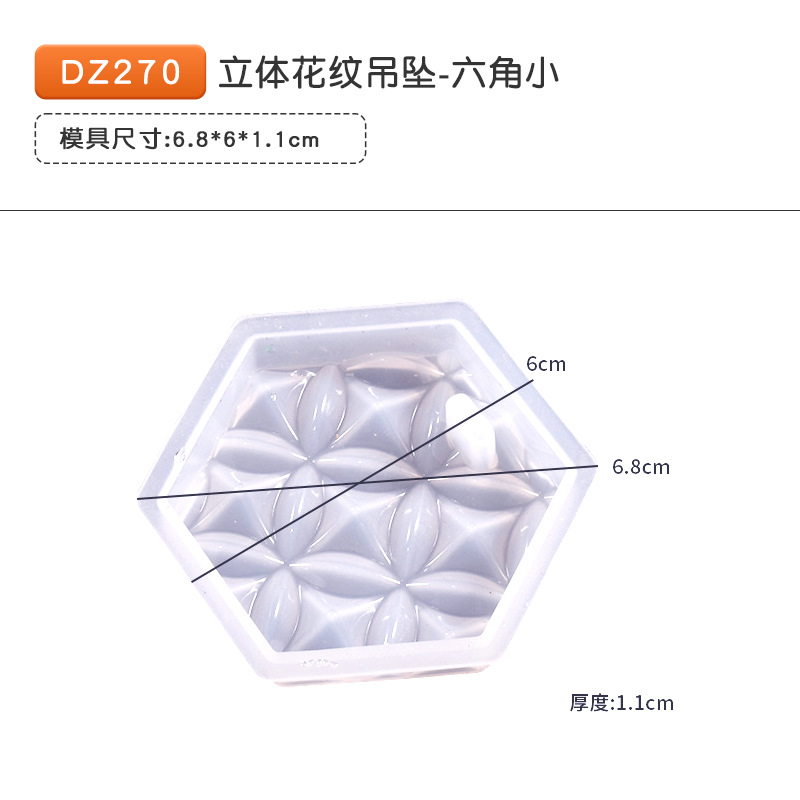Click the upper end of the 6cm diagonal line
The width and height of the screenshot is (800, 800).
tap(532, 380)
